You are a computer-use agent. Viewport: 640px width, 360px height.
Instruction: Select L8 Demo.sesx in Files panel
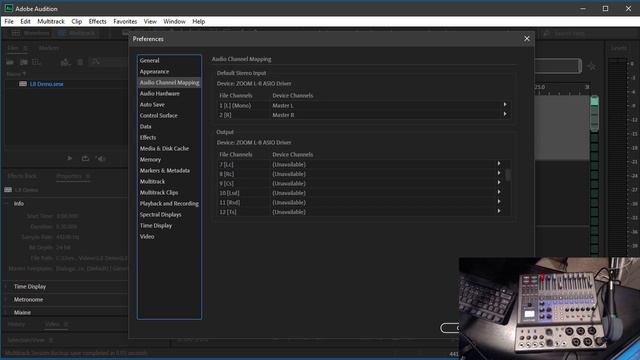[47, 84]
